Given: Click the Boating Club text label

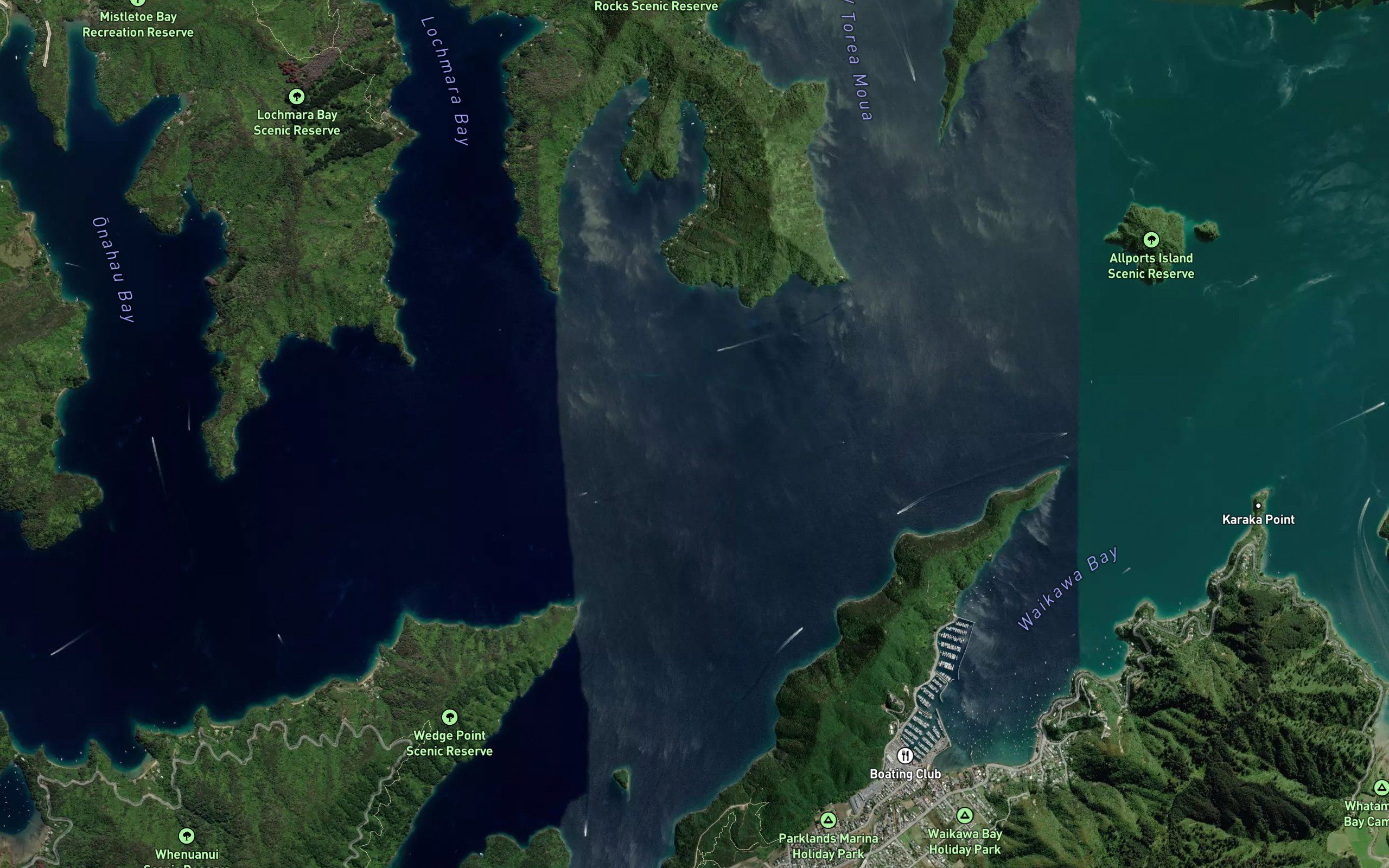Looking at the screenshot, I should pyautogui.click(x=905, y=774).
